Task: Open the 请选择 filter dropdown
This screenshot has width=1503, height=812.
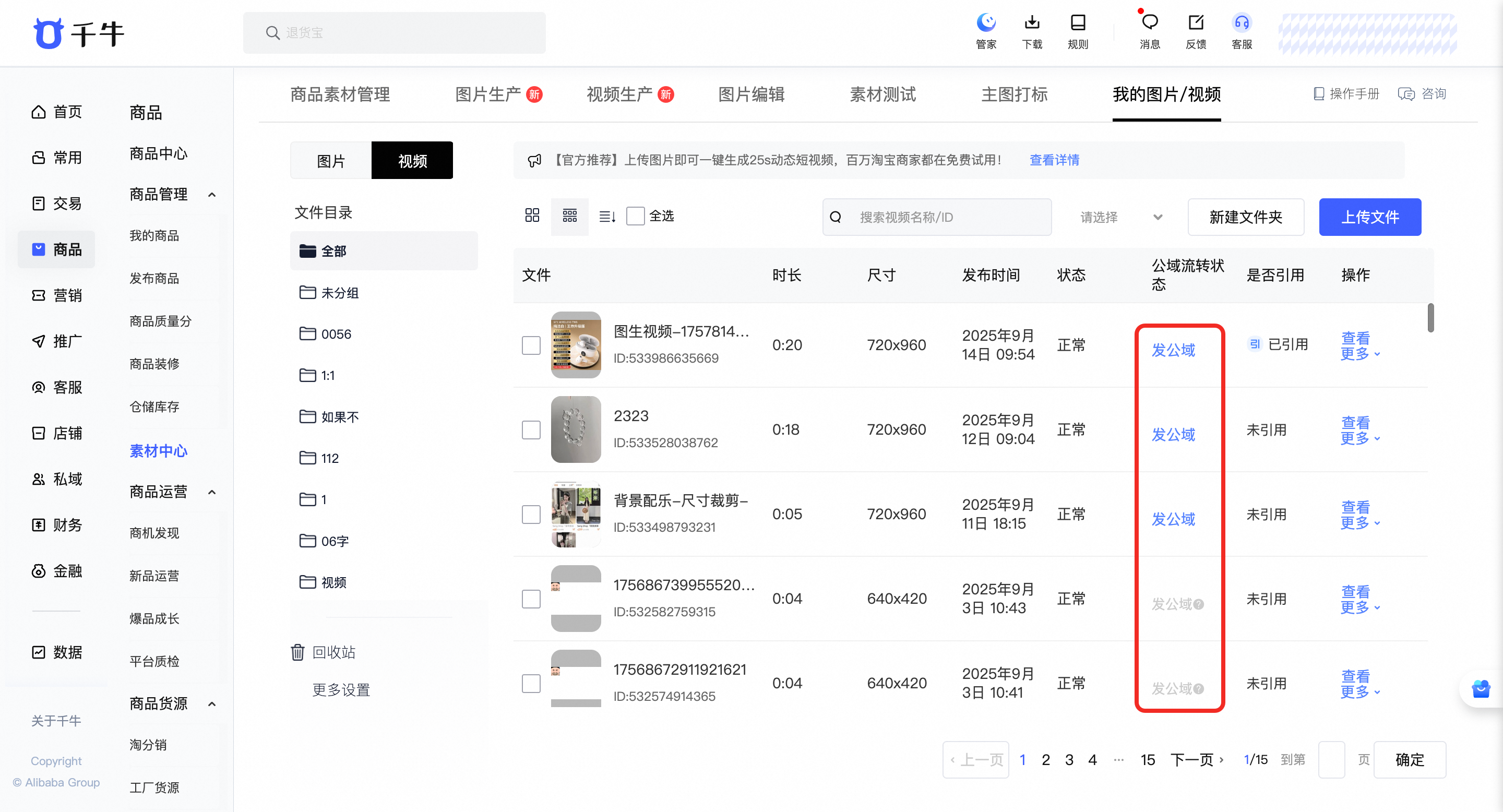Action: coord(1120,217)
